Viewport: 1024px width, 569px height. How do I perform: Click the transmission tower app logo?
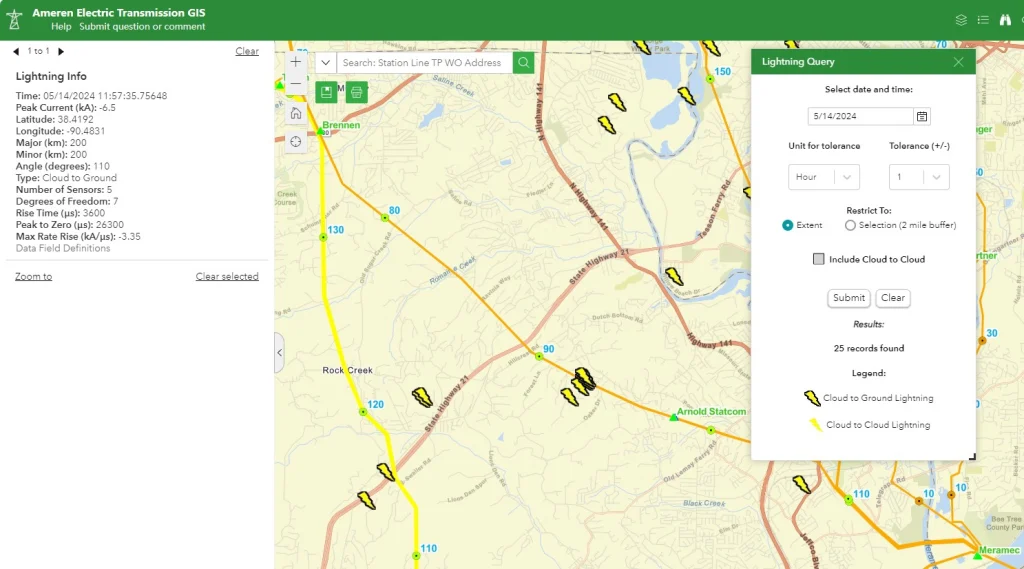14,20
